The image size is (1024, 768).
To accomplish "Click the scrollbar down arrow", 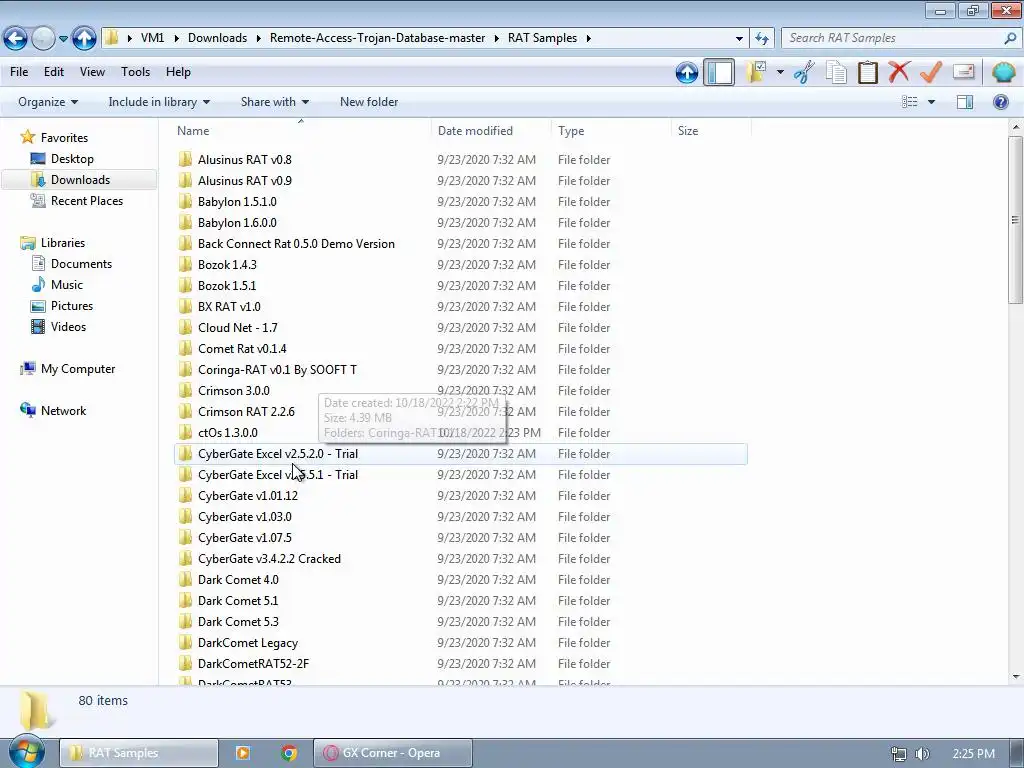I will [1015, 677].
